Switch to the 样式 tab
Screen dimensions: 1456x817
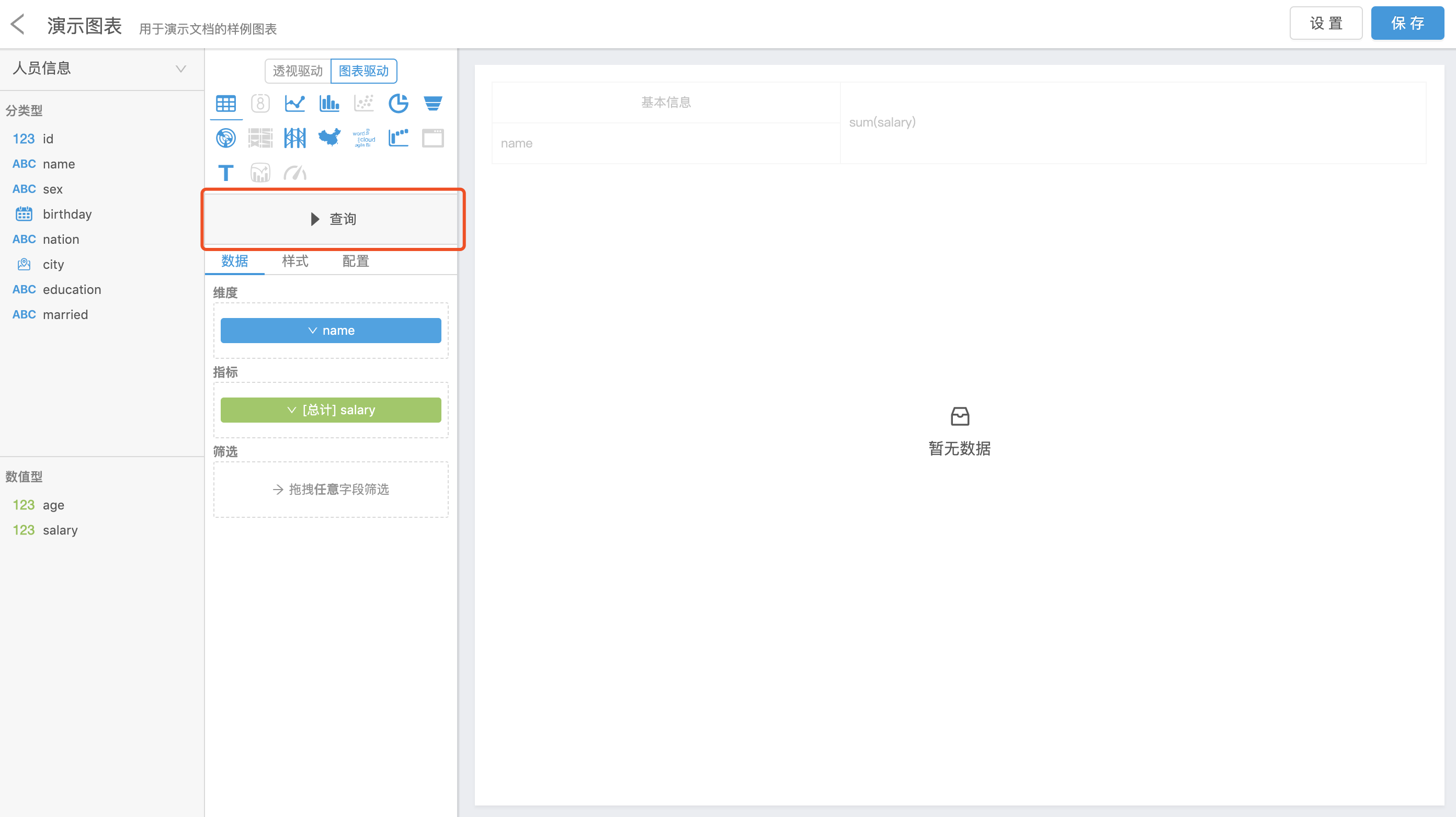pos(295,261)
